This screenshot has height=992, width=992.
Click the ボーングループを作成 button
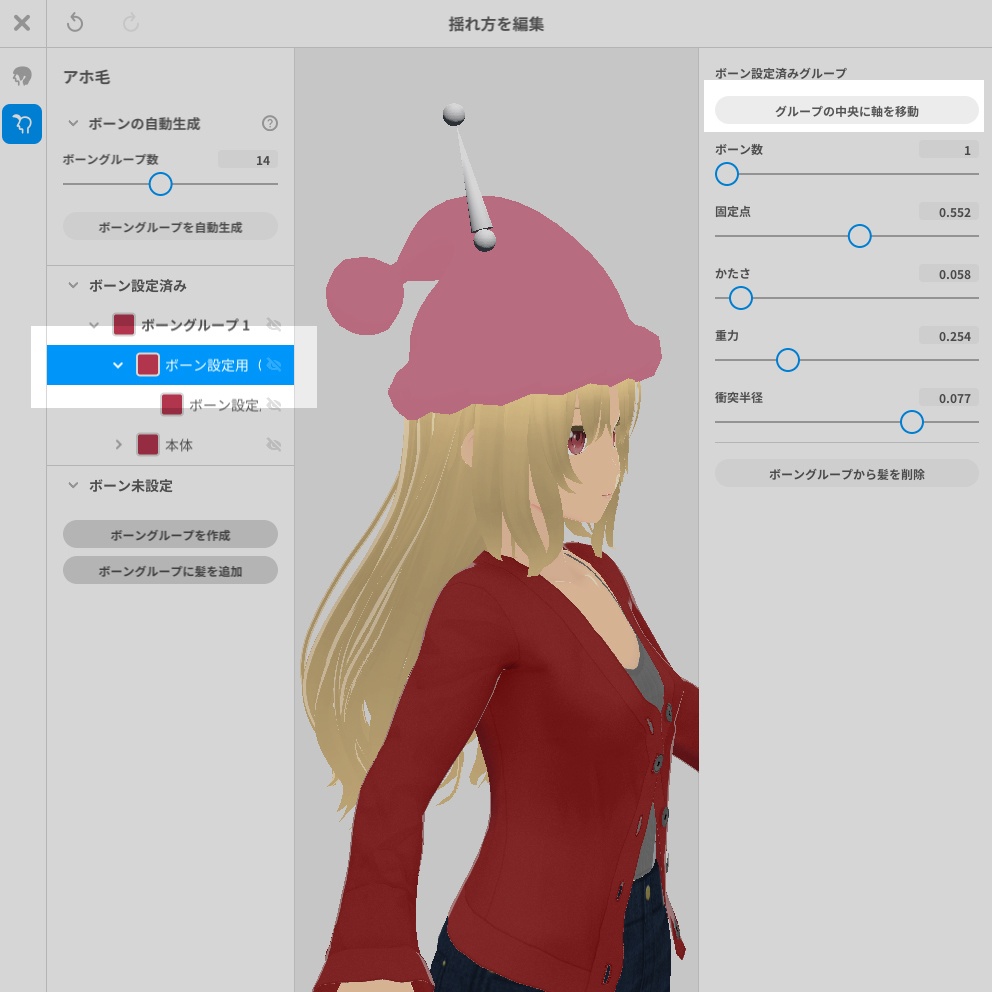click(x=170, y=533)
